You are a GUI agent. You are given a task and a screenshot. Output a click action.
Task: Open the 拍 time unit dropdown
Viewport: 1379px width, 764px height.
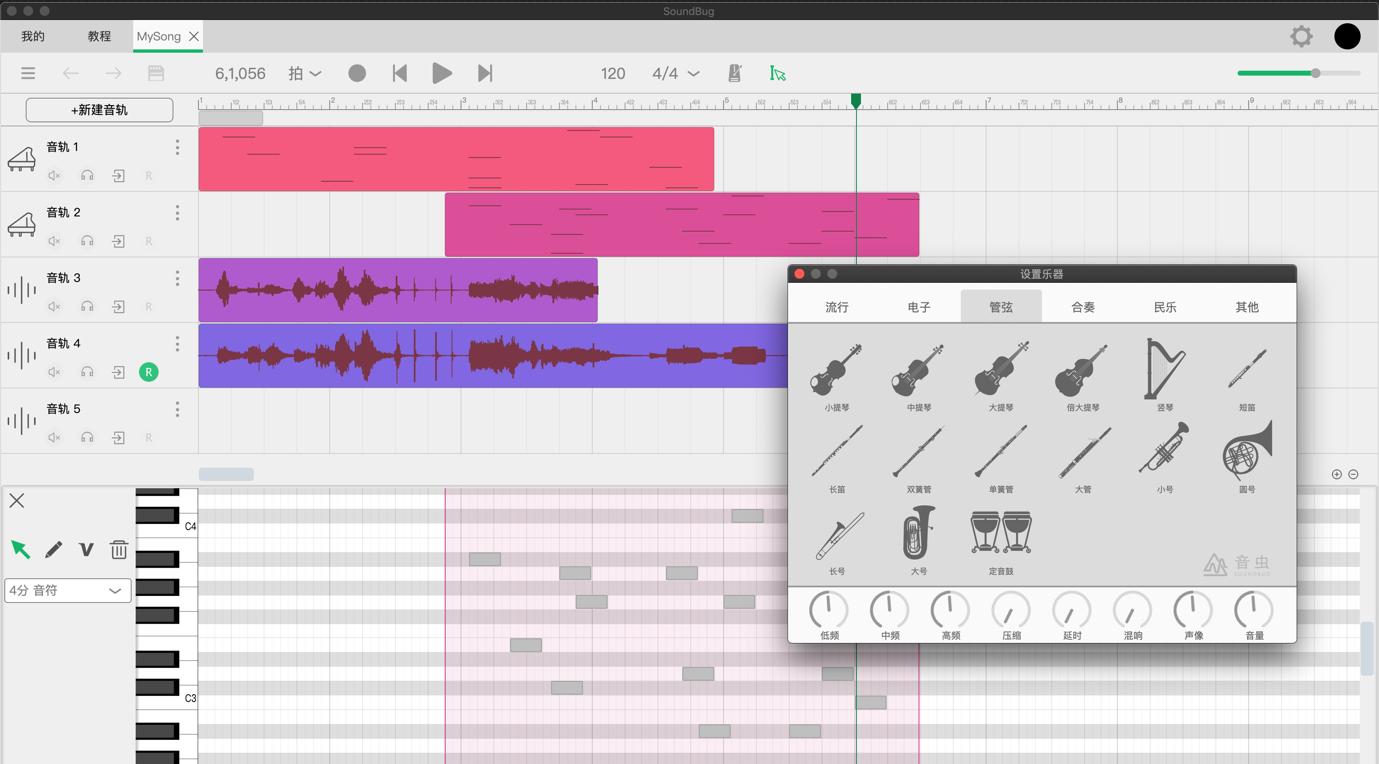305,73
